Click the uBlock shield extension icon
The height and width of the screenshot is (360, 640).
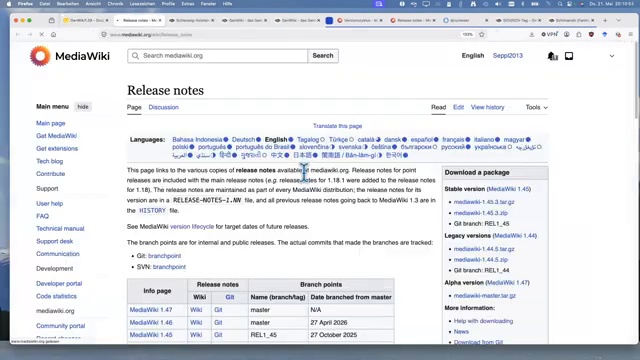pyautogui.click(x=591, y=35)
